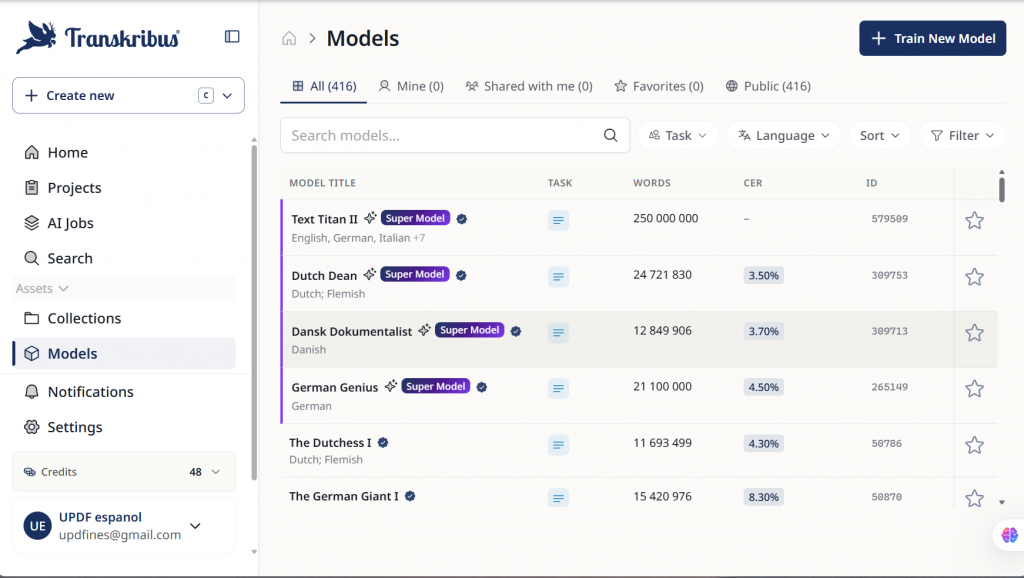The image size is (1024, 578).
Task: Open the Language filter dropdown
Action: point(784,135)
